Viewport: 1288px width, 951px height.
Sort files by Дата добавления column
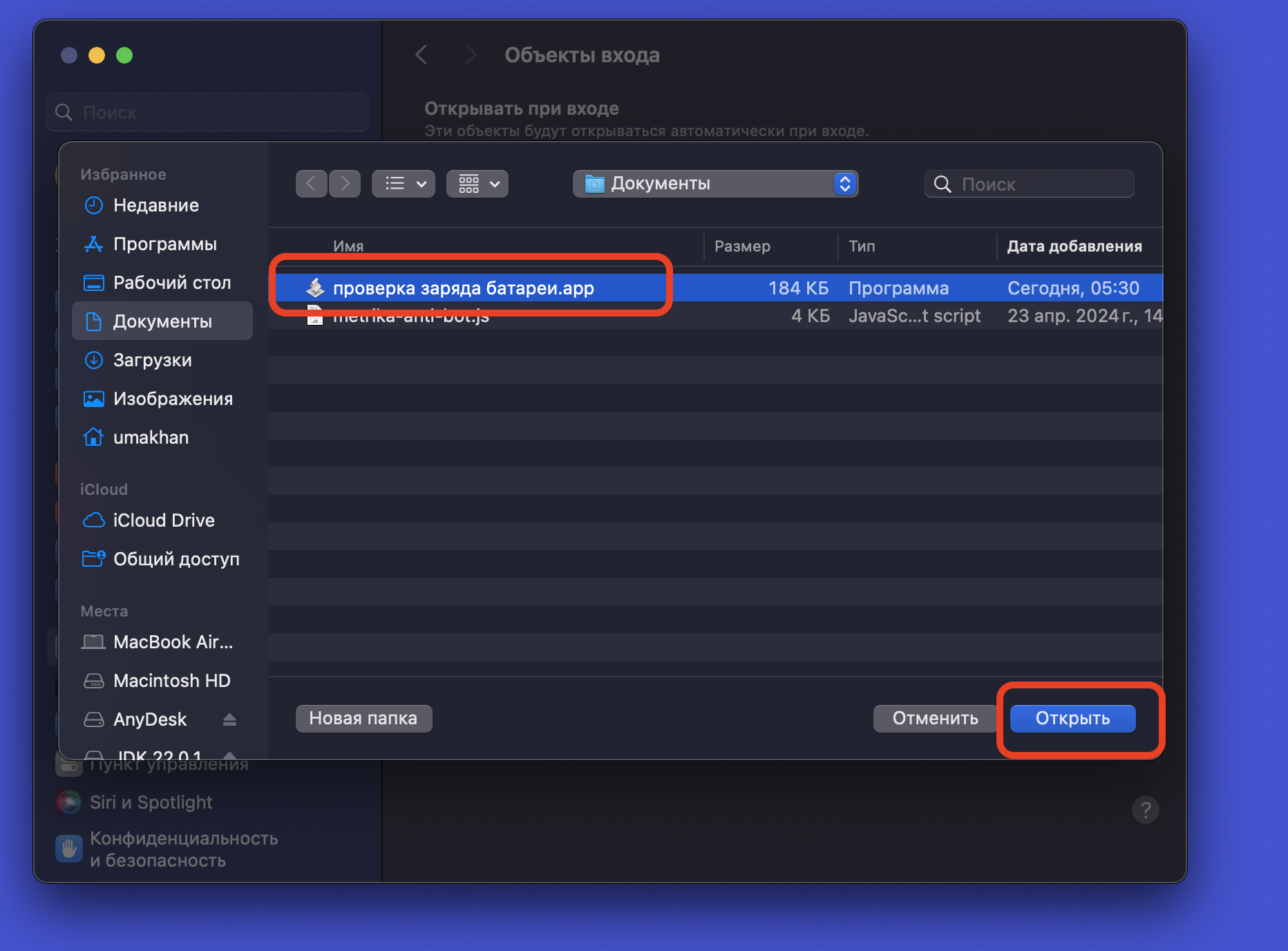pos(1074,246)
